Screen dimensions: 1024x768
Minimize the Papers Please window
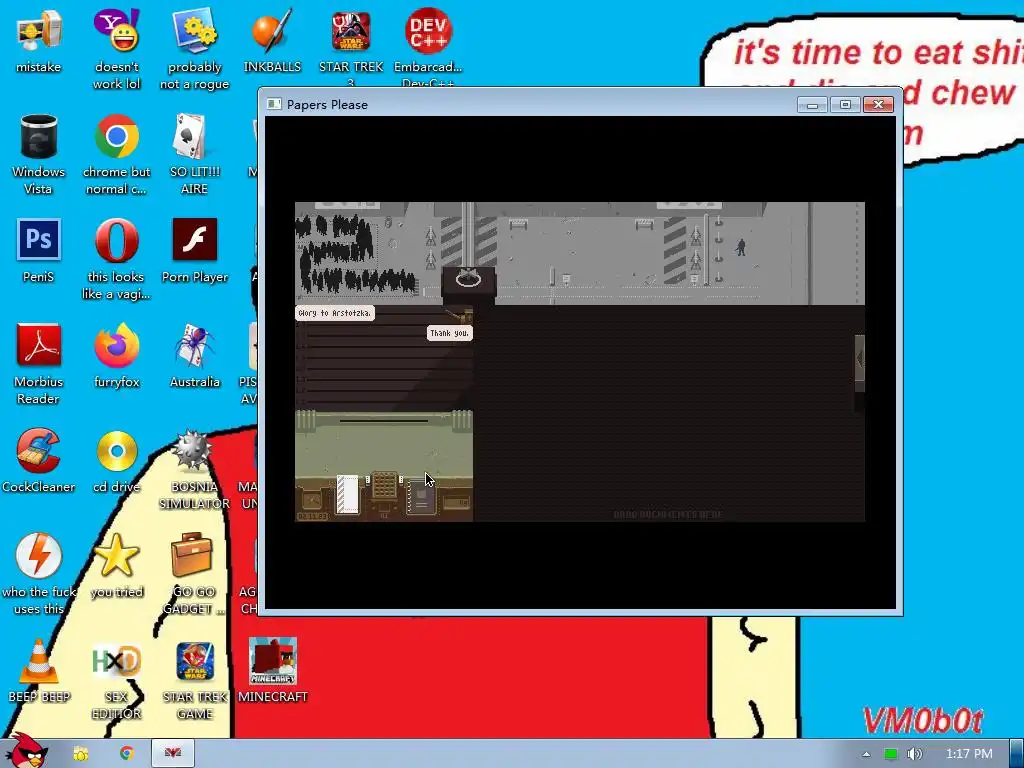(x=812, y=104)
